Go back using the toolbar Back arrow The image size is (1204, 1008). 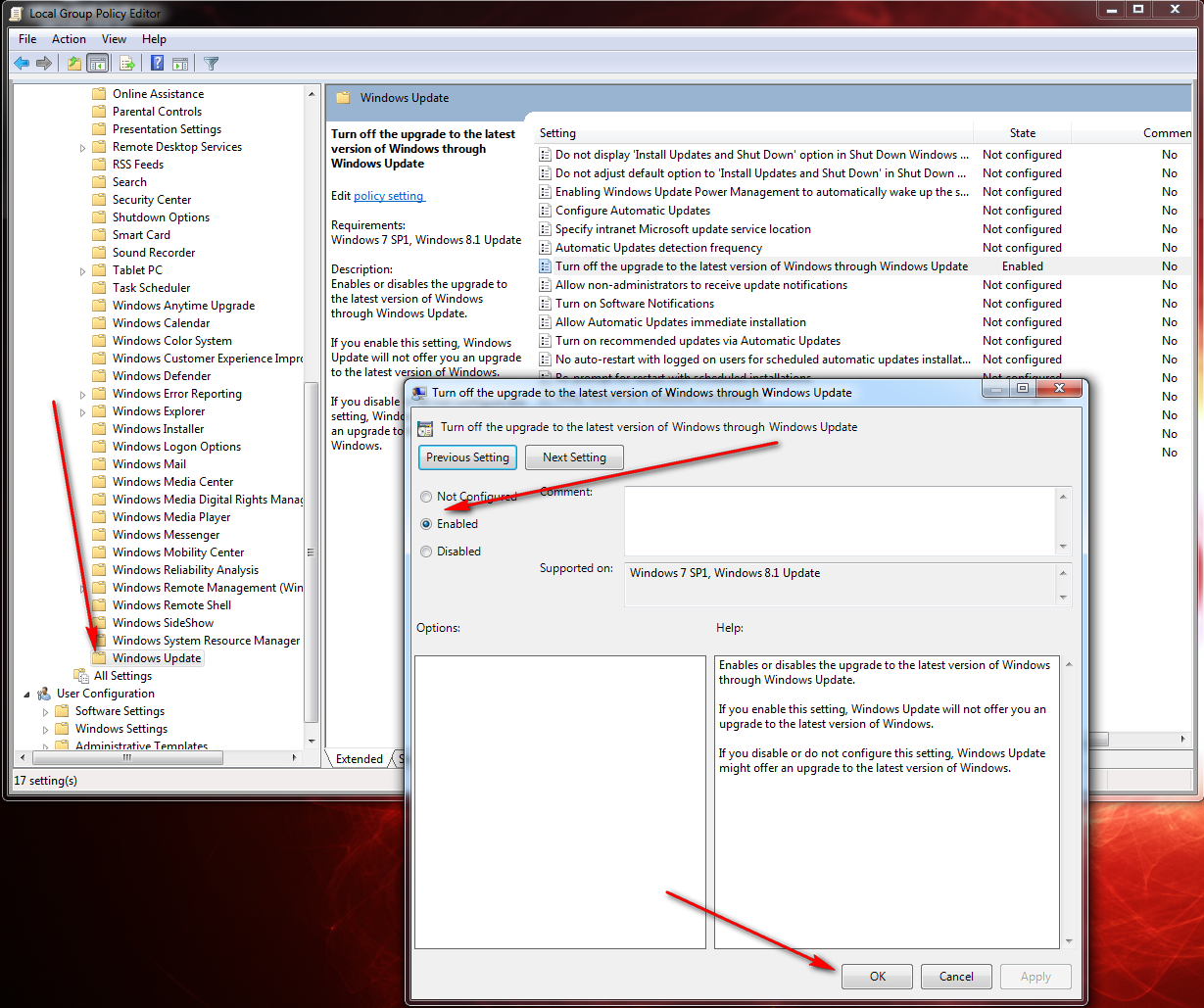coord(22,64)
